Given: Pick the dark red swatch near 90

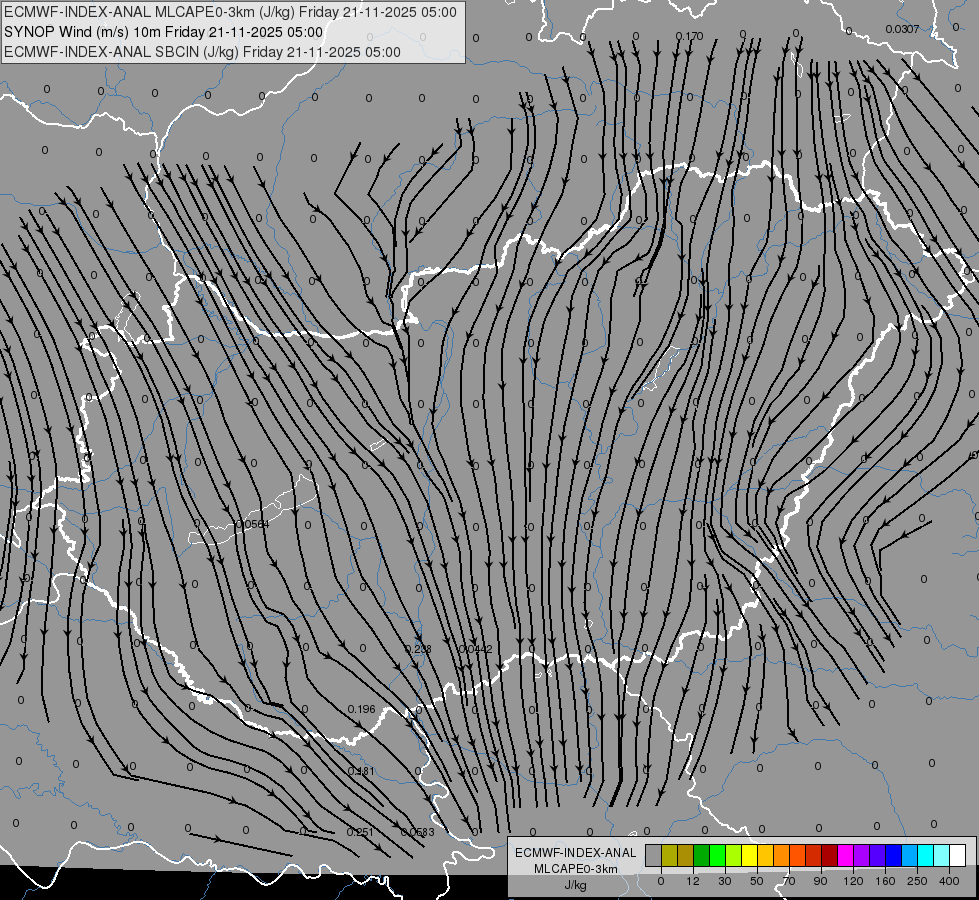Looking at the screenshot, I should click(829, 855).
